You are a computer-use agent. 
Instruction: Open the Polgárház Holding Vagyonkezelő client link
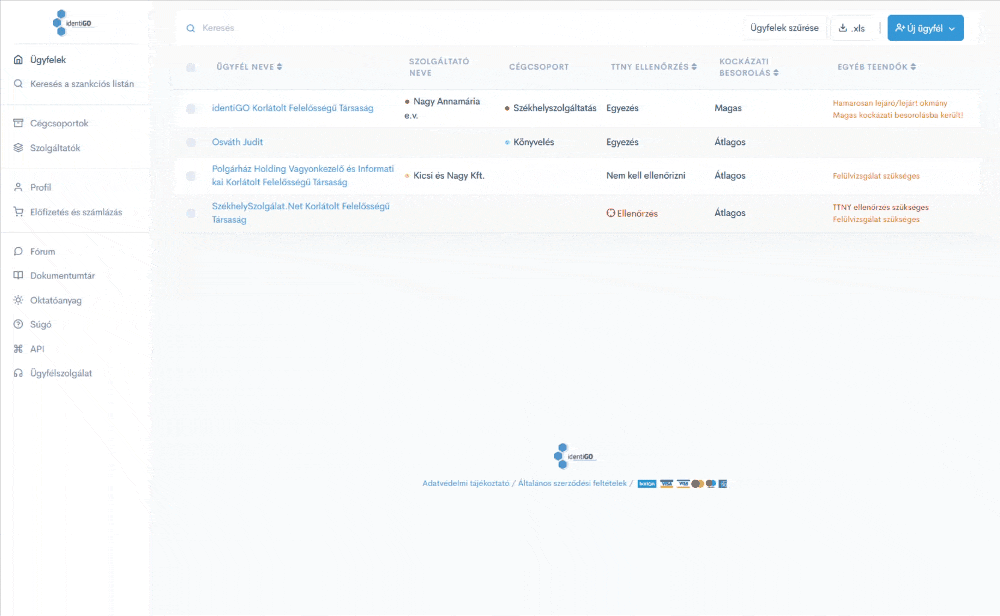(x=303, y=175)
